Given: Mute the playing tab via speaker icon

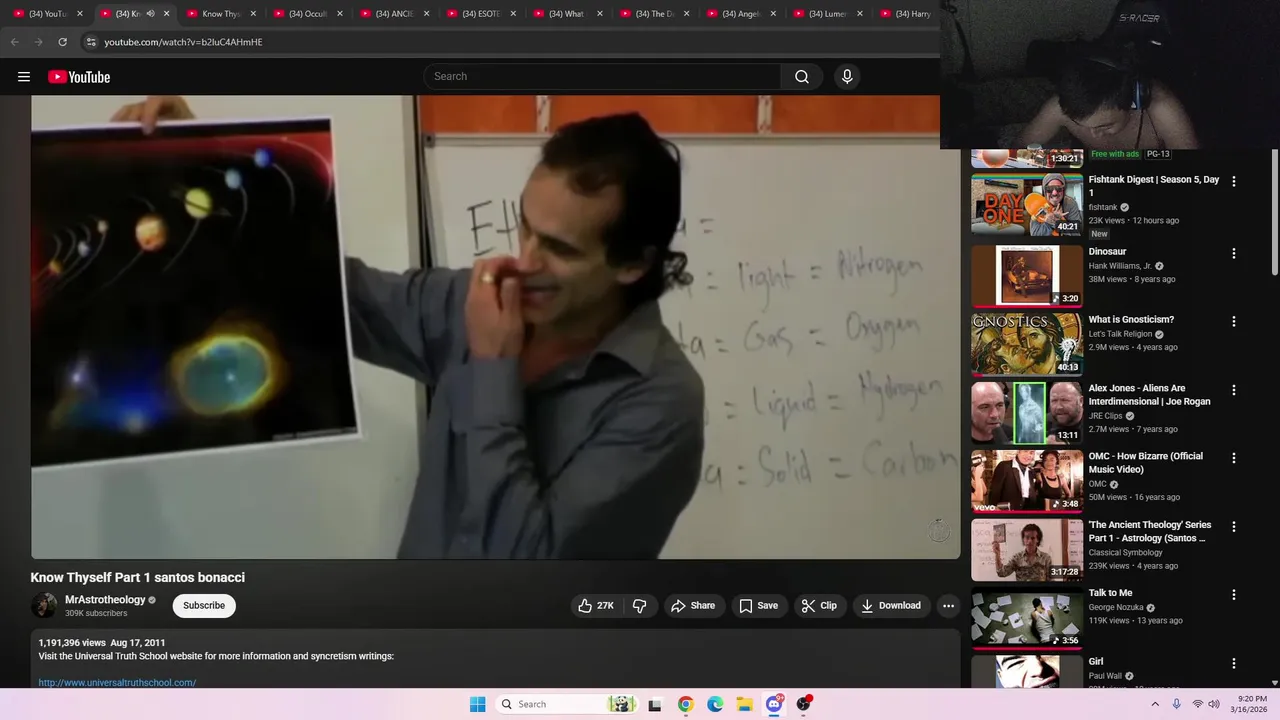Looking at the screenshot, I should pos(151,14).
